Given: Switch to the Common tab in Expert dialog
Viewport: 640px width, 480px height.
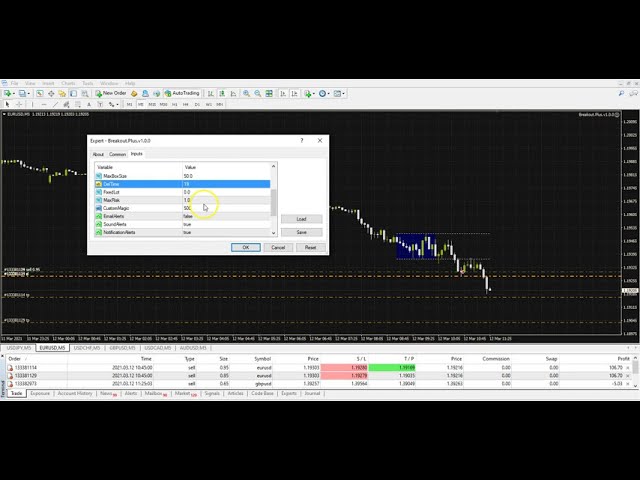Looking at the screenshot, I should [x=117, y=154].
